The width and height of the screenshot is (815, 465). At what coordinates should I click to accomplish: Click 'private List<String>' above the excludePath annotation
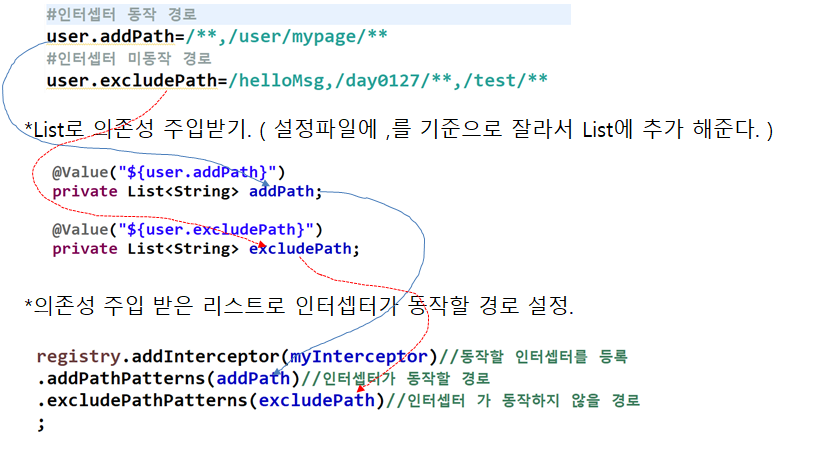pyautogui.click(x=146, y=191)
